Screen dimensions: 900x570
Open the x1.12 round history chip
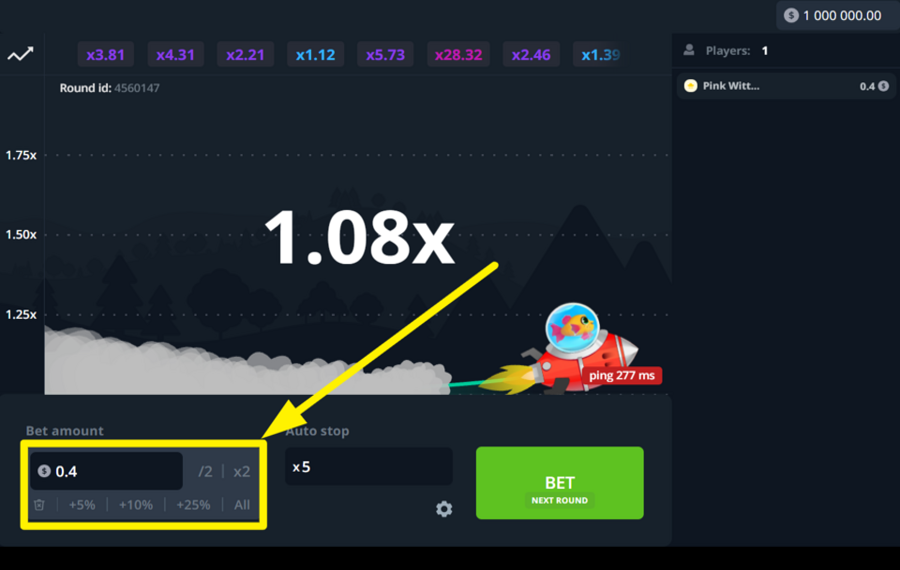tap(315, 55)
